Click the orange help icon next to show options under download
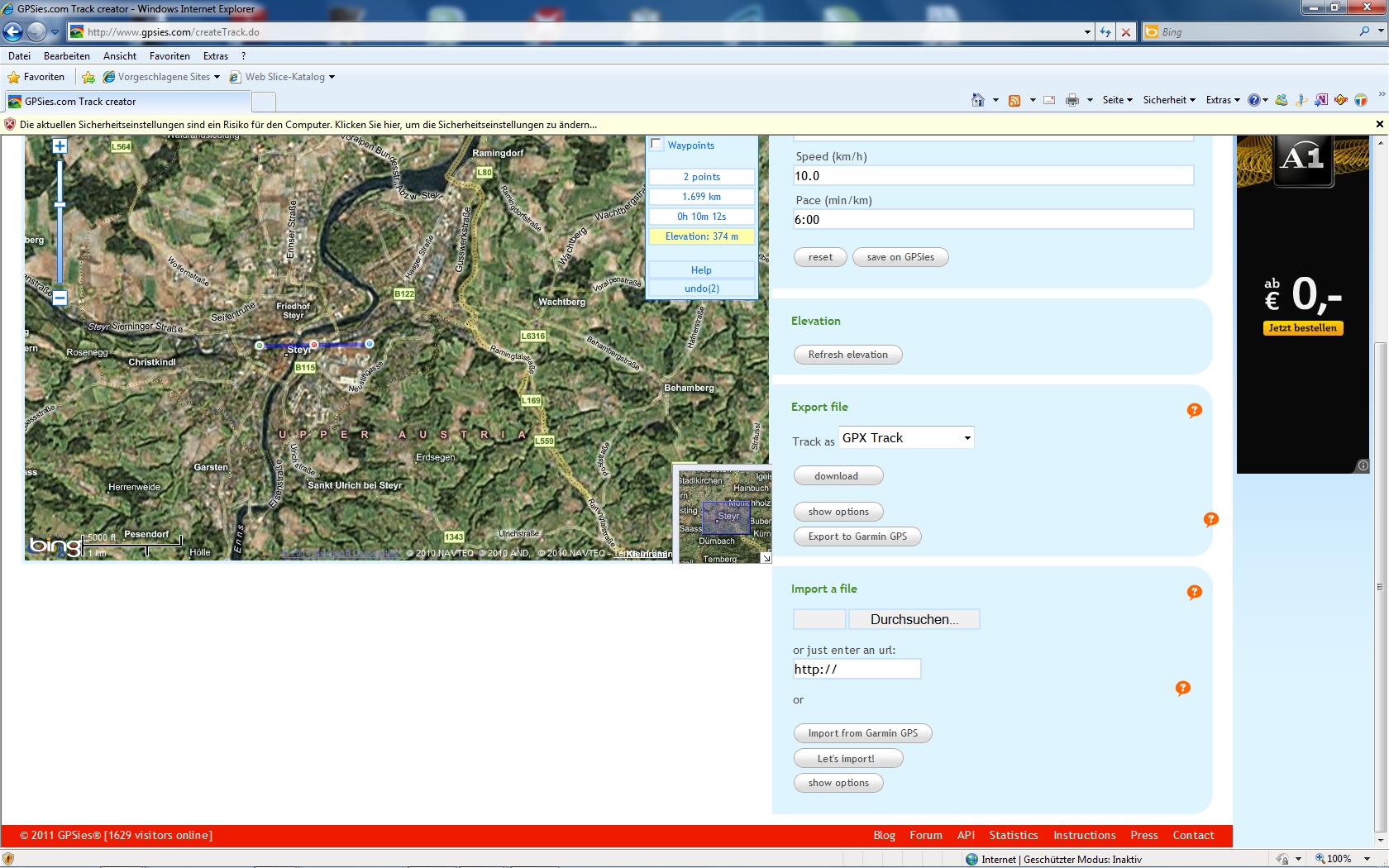 pos(1211,519)
